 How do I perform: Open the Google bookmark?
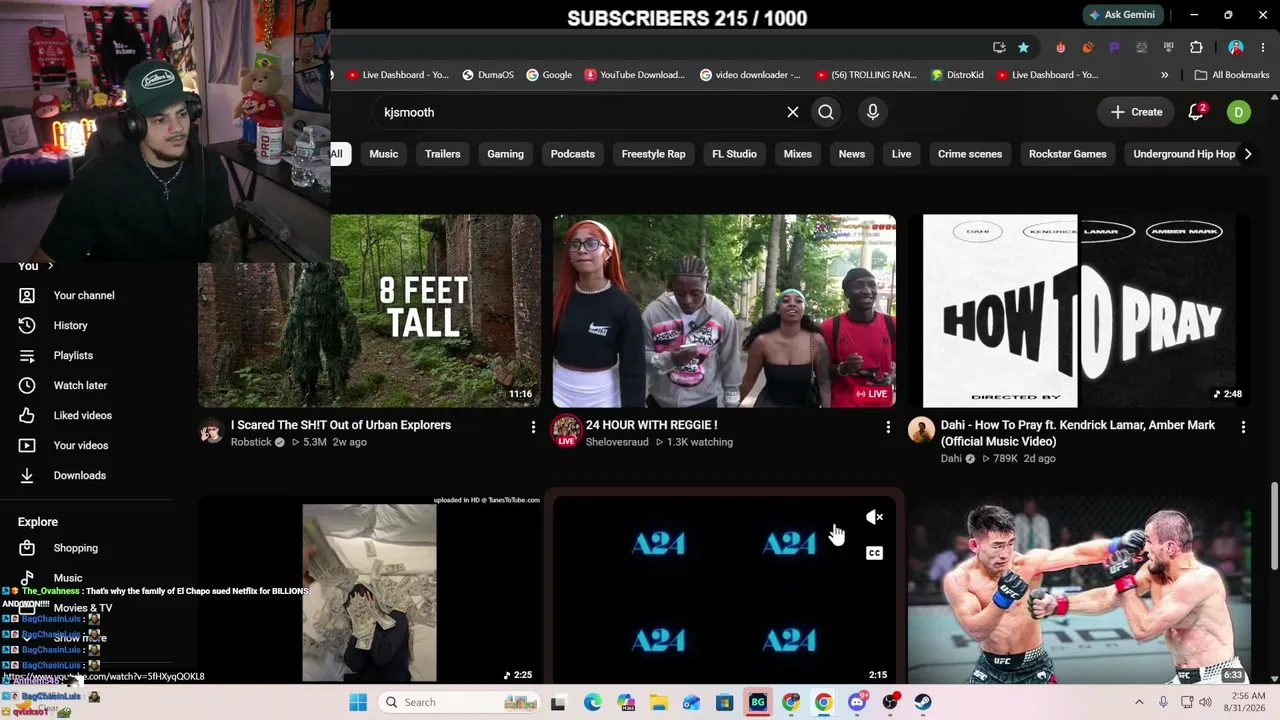[x=549, y=75]
